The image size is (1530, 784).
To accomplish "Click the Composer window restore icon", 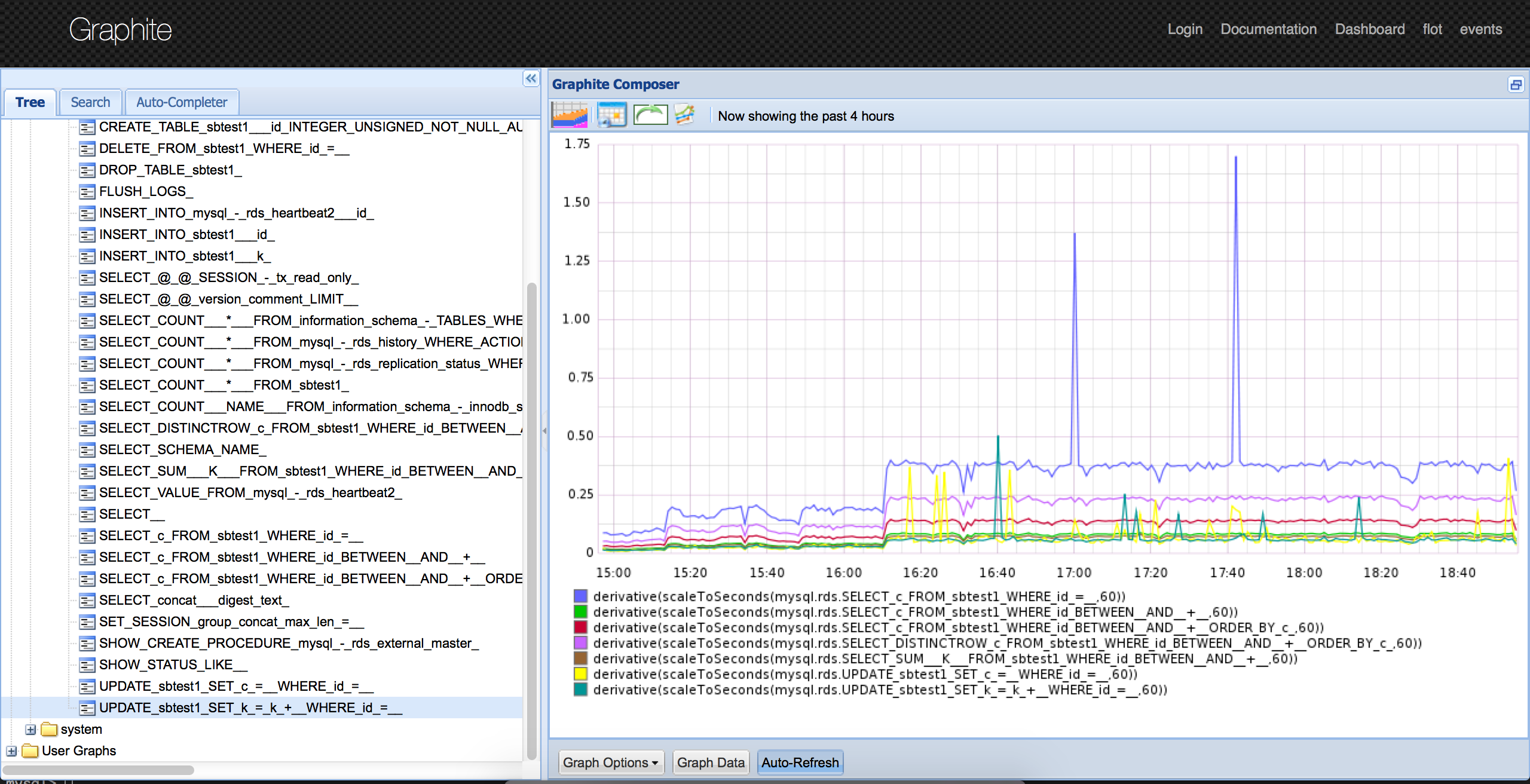I will 1516,85.
